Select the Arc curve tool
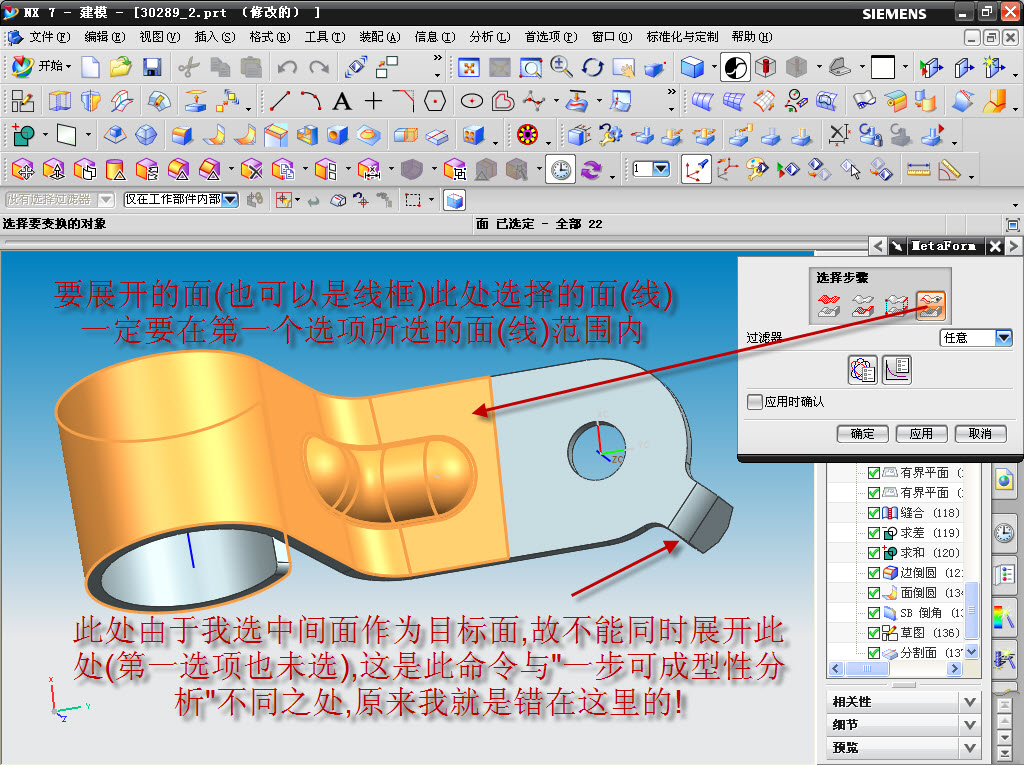1024x766 pixels. pos(311,101)
